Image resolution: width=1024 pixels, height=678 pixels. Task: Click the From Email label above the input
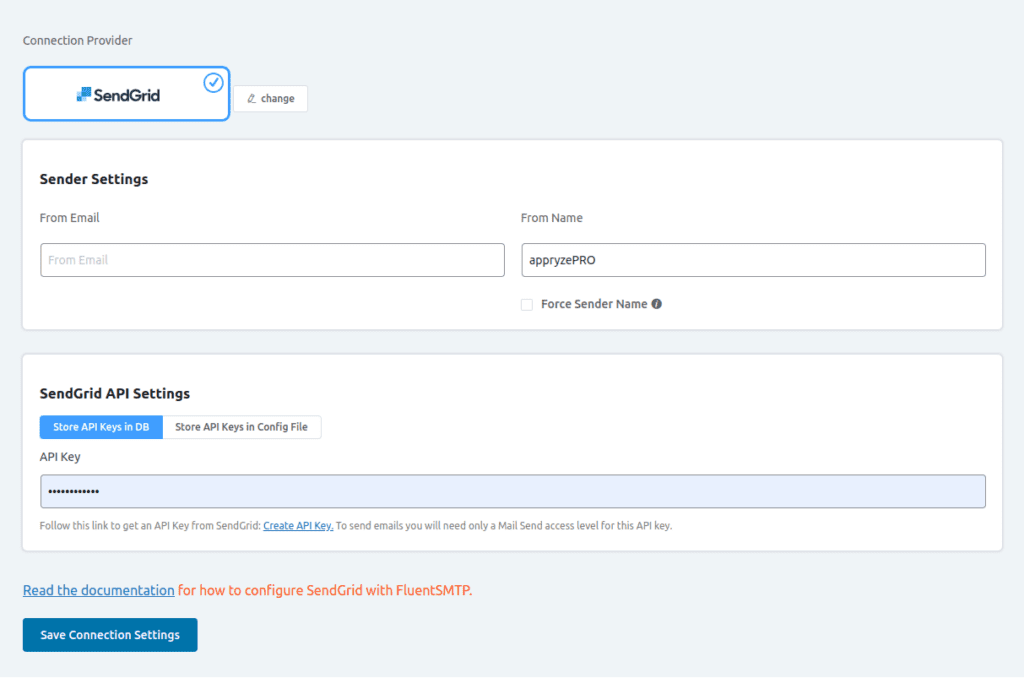69,218
